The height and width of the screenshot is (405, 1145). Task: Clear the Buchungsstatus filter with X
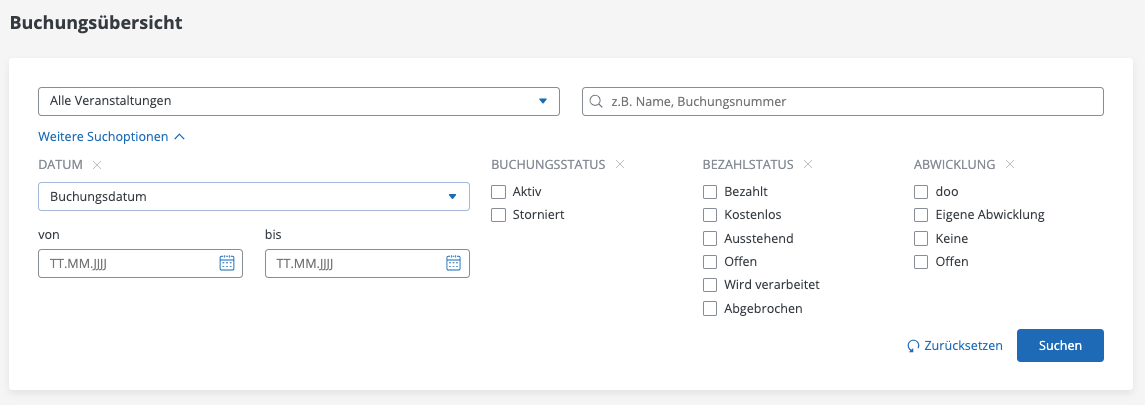click(620, 165)
